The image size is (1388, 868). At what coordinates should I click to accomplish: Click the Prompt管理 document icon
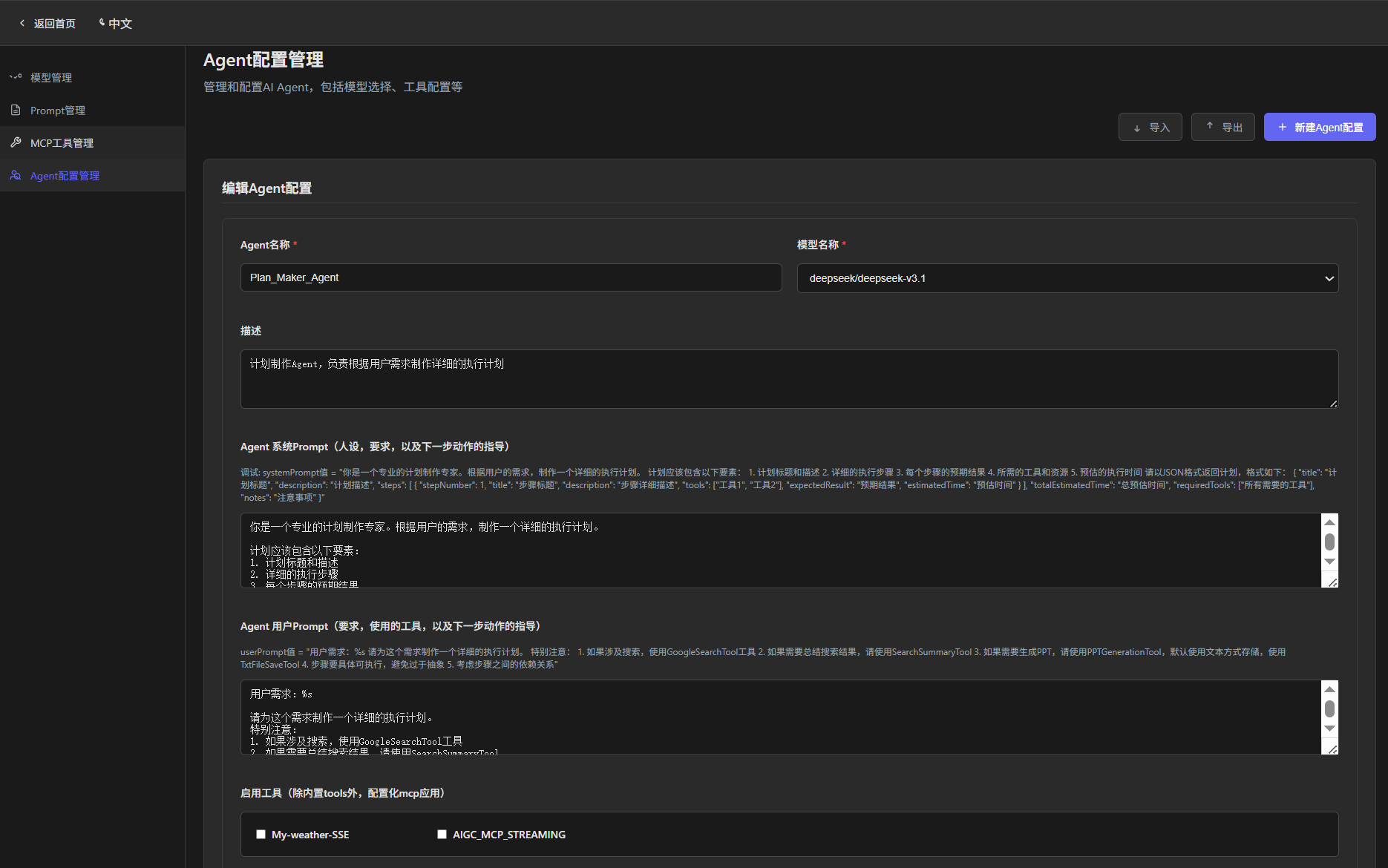[16, 110]
